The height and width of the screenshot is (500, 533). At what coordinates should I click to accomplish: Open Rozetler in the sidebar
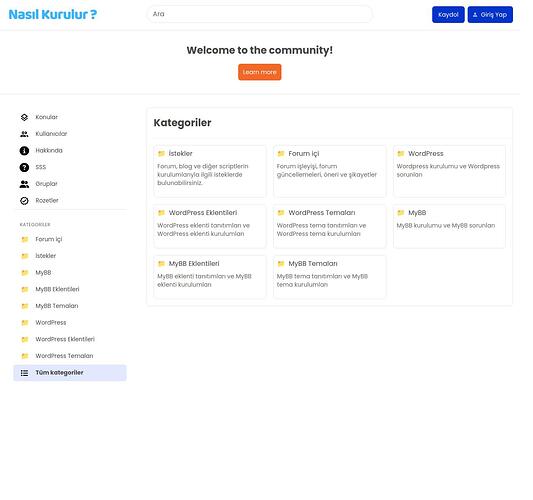tap(70, 201)
